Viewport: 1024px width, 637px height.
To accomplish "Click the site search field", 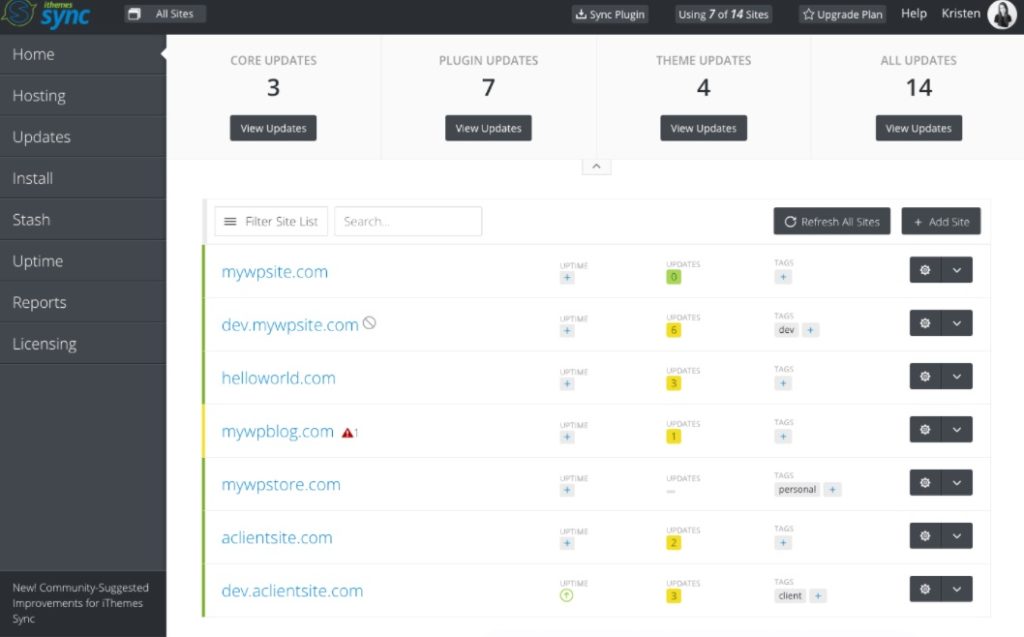I will pyautogui.click(x=408, y=222).
